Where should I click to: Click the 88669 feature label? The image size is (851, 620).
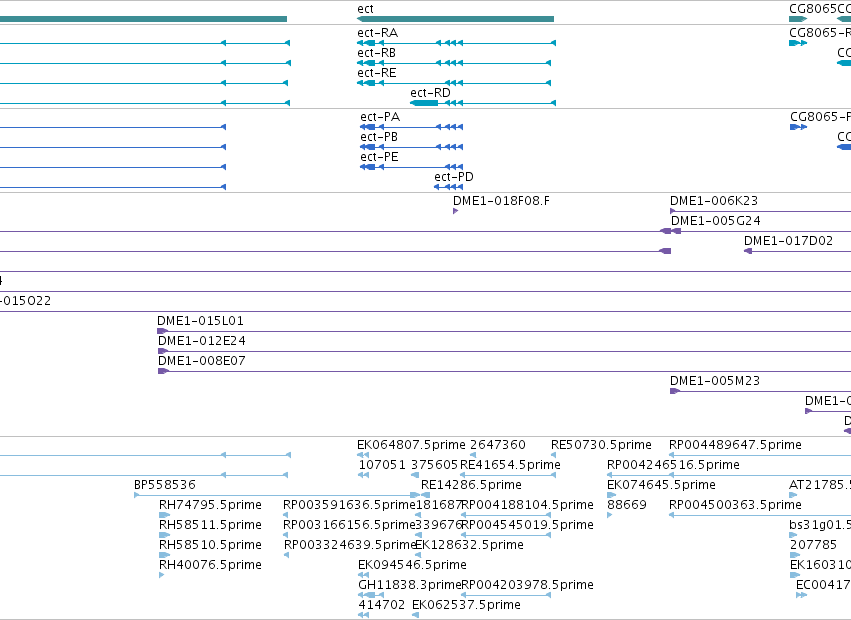627,506
